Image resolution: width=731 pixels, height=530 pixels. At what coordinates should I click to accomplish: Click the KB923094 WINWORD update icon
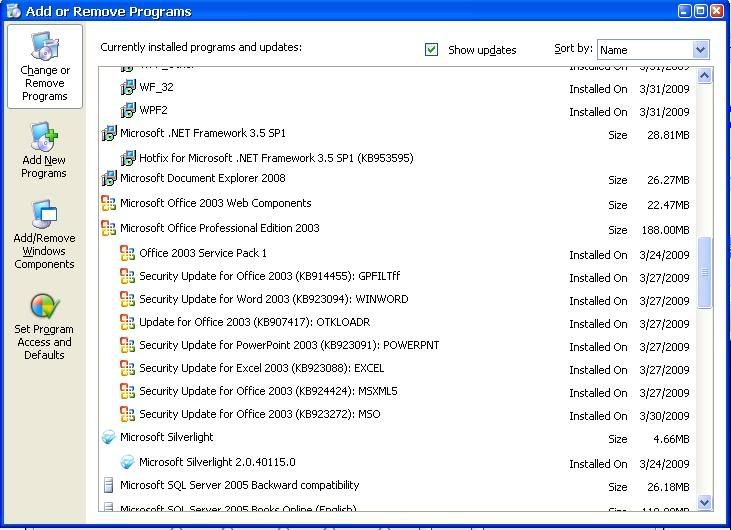127,299
